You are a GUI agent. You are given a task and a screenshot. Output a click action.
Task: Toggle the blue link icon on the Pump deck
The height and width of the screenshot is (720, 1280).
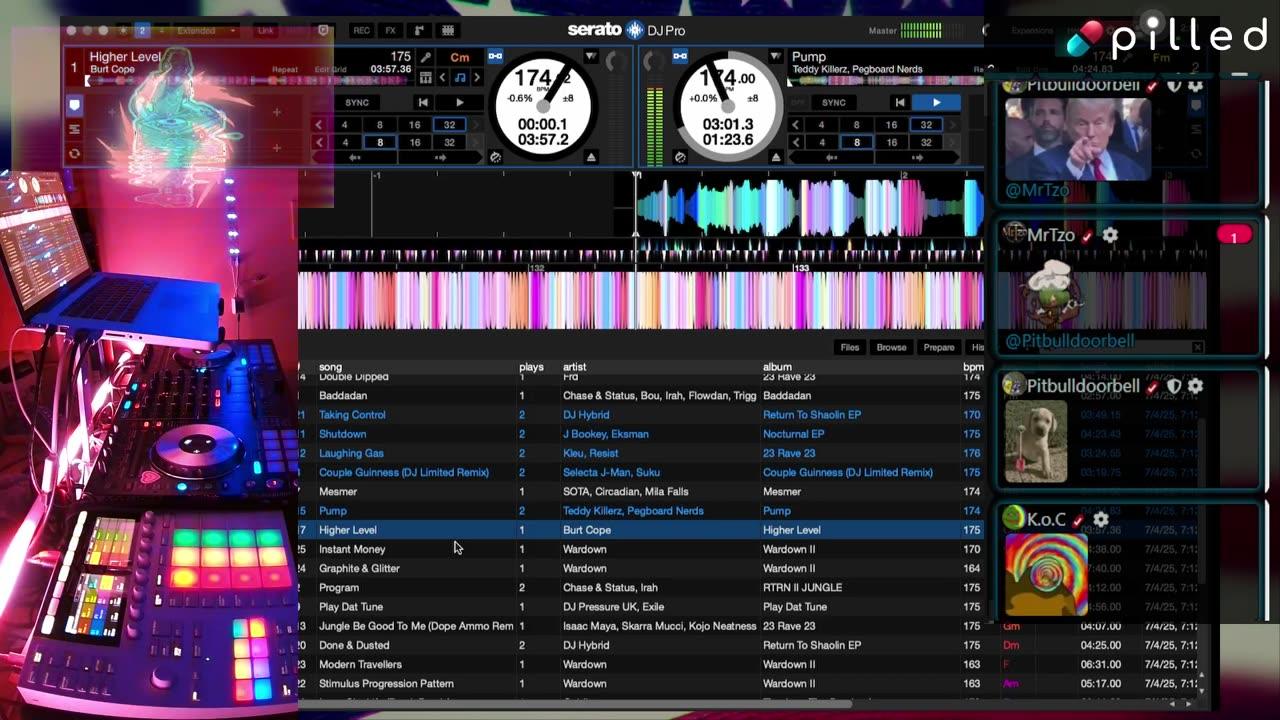pyautogui.click(x=679, y=56)
